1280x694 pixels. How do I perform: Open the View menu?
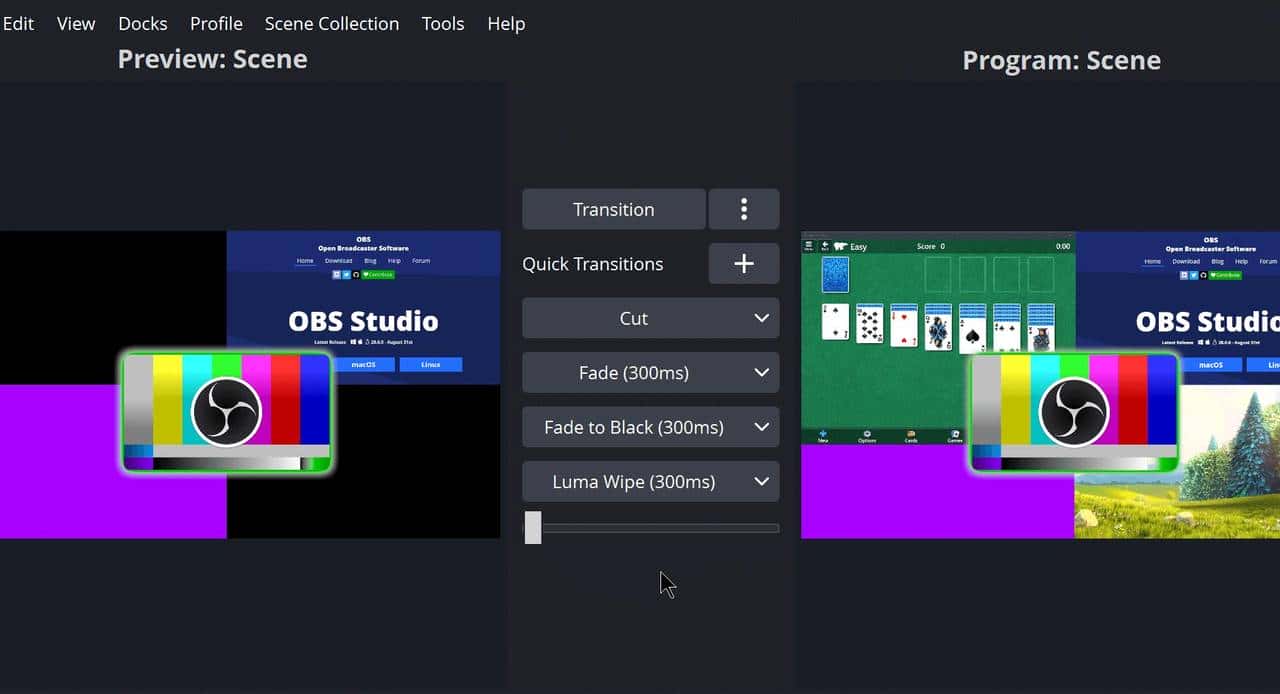click(x=76, y=23)
